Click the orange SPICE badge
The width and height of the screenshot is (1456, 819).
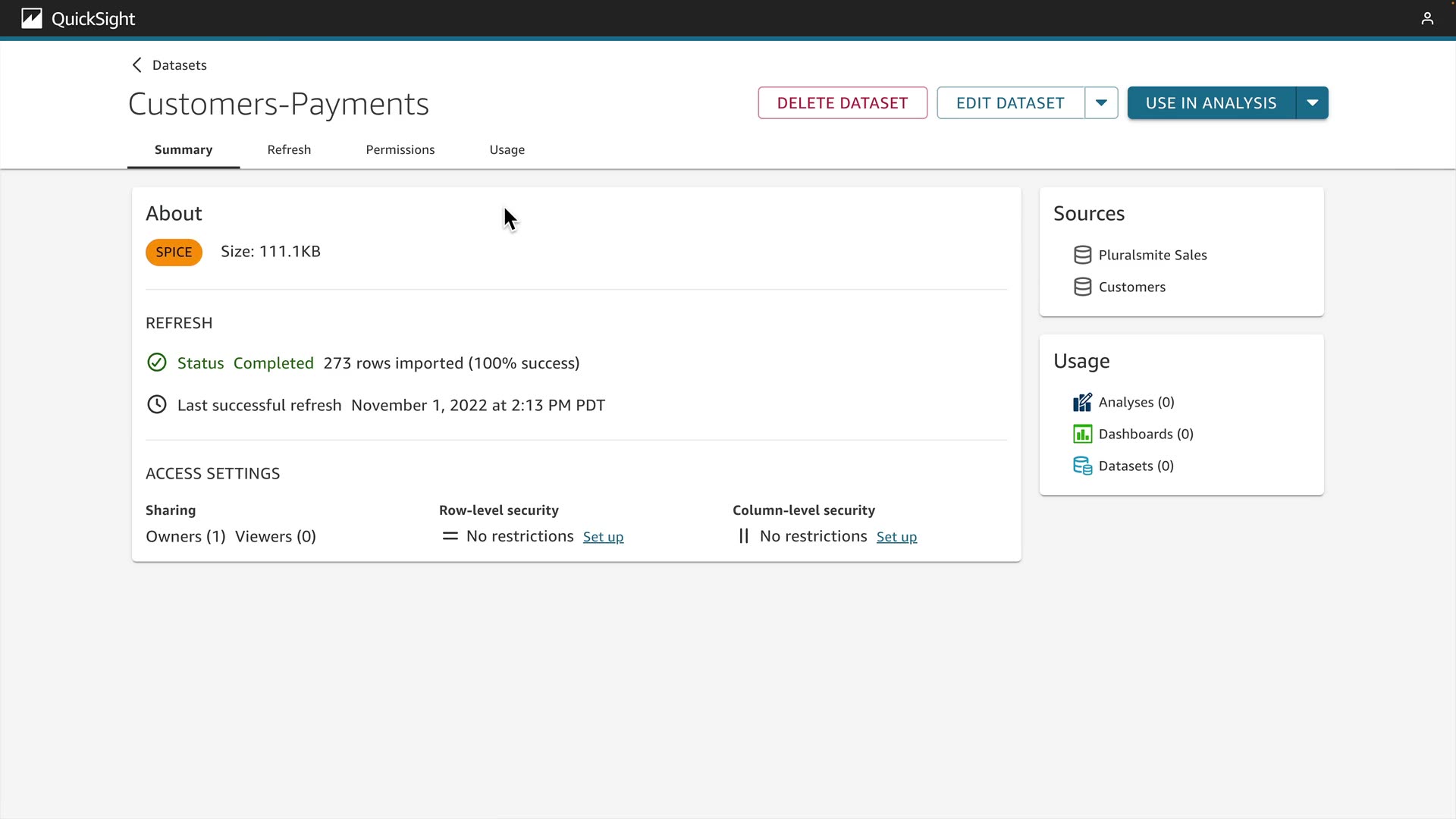pyautogui.click(x=174, y=252)
